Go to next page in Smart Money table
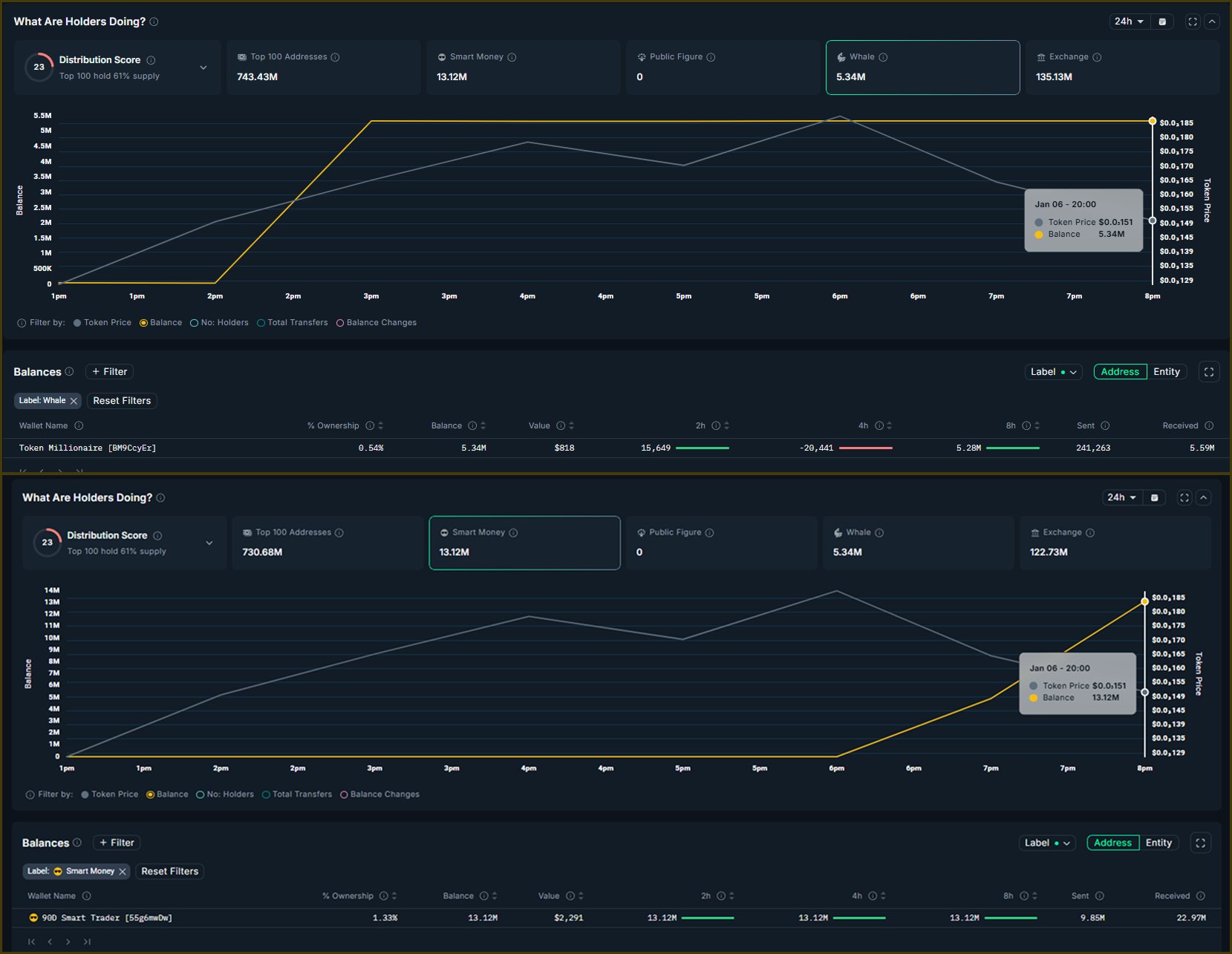This screenshot has width=1232, height=954. click(x=68, y=941)
